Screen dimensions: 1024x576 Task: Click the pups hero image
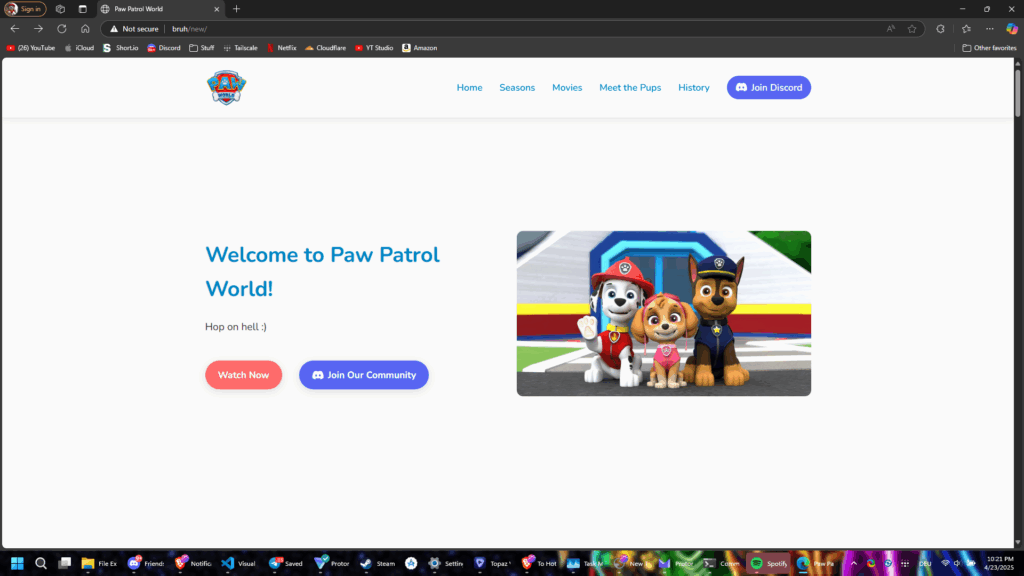click(663, 313)
